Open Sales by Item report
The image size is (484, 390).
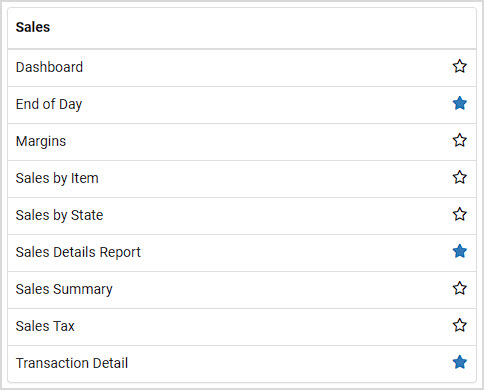57,178
